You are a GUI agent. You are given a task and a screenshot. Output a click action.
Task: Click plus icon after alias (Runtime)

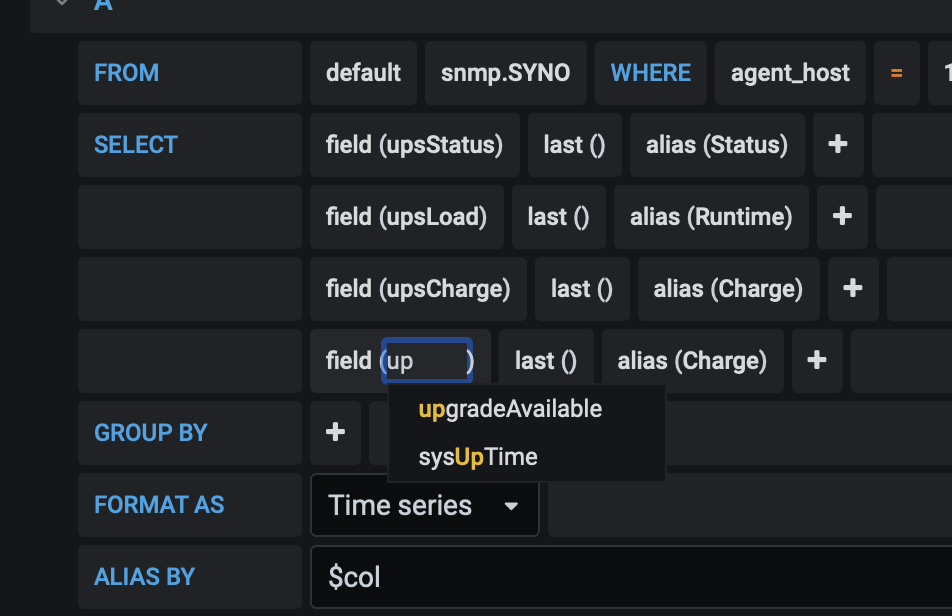tap(842, 217)
